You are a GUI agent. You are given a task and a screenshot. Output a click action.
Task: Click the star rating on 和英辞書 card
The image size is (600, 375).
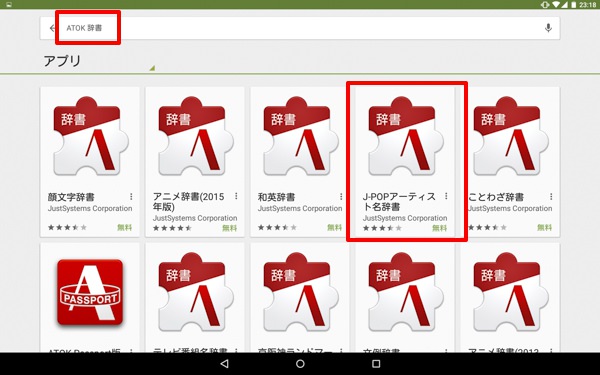(277, 228)
